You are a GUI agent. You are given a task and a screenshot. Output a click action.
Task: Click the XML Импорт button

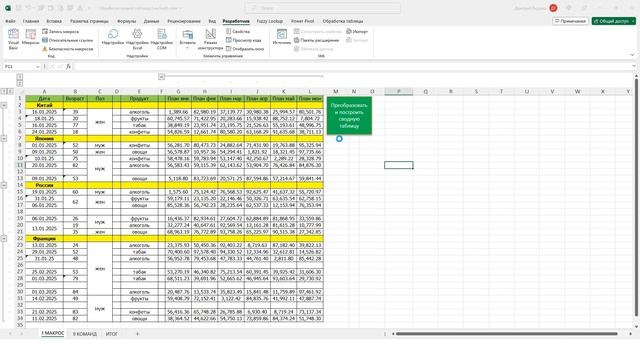pos(357,31)
